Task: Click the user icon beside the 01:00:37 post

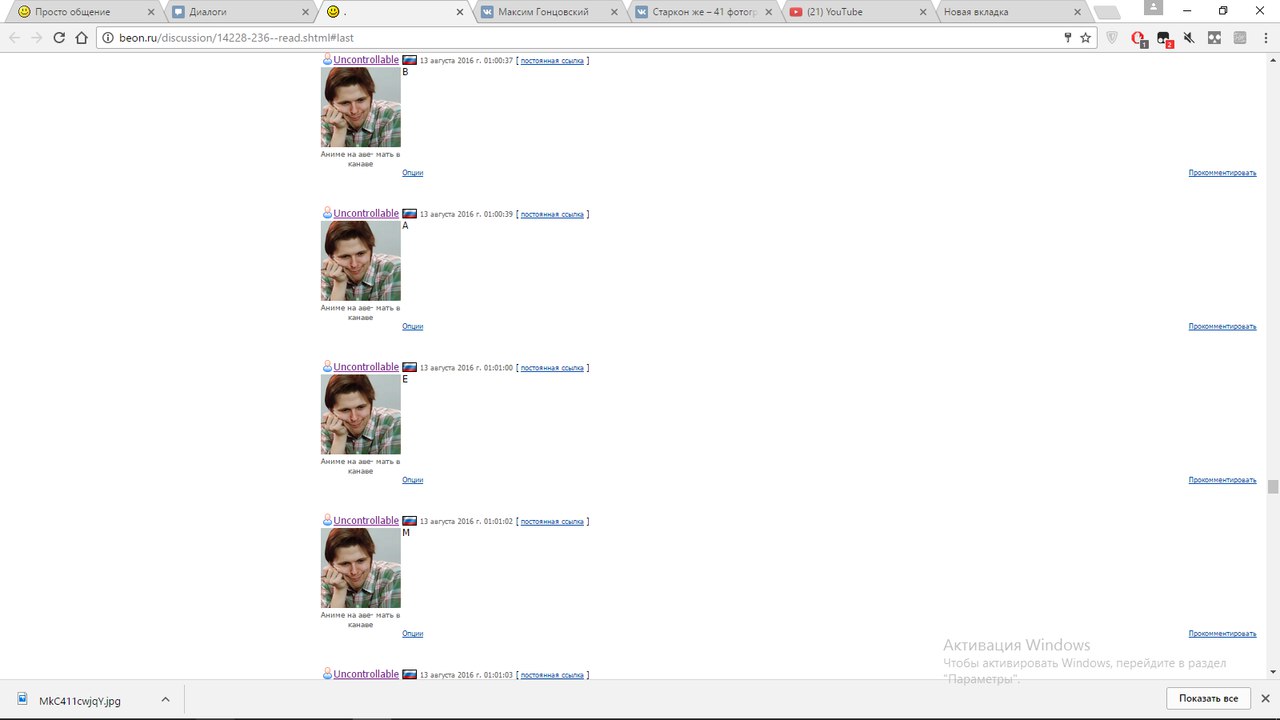Action: coord(327,60)
